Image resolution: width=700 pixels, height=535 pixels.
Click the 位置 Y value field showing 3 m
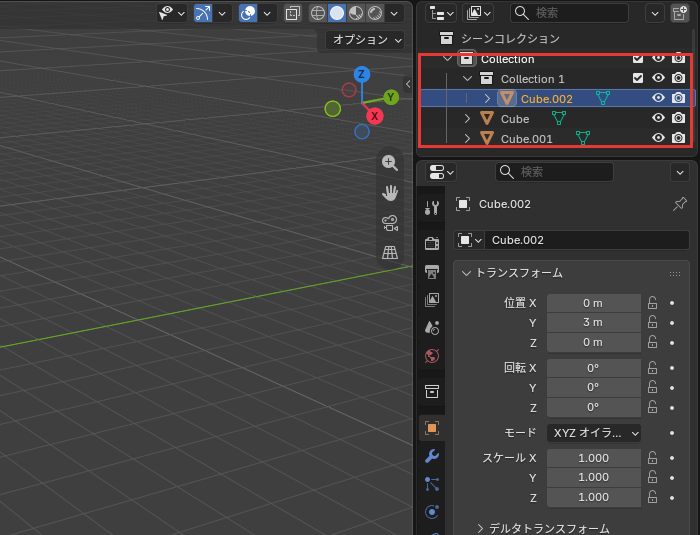tap(594, 322)
